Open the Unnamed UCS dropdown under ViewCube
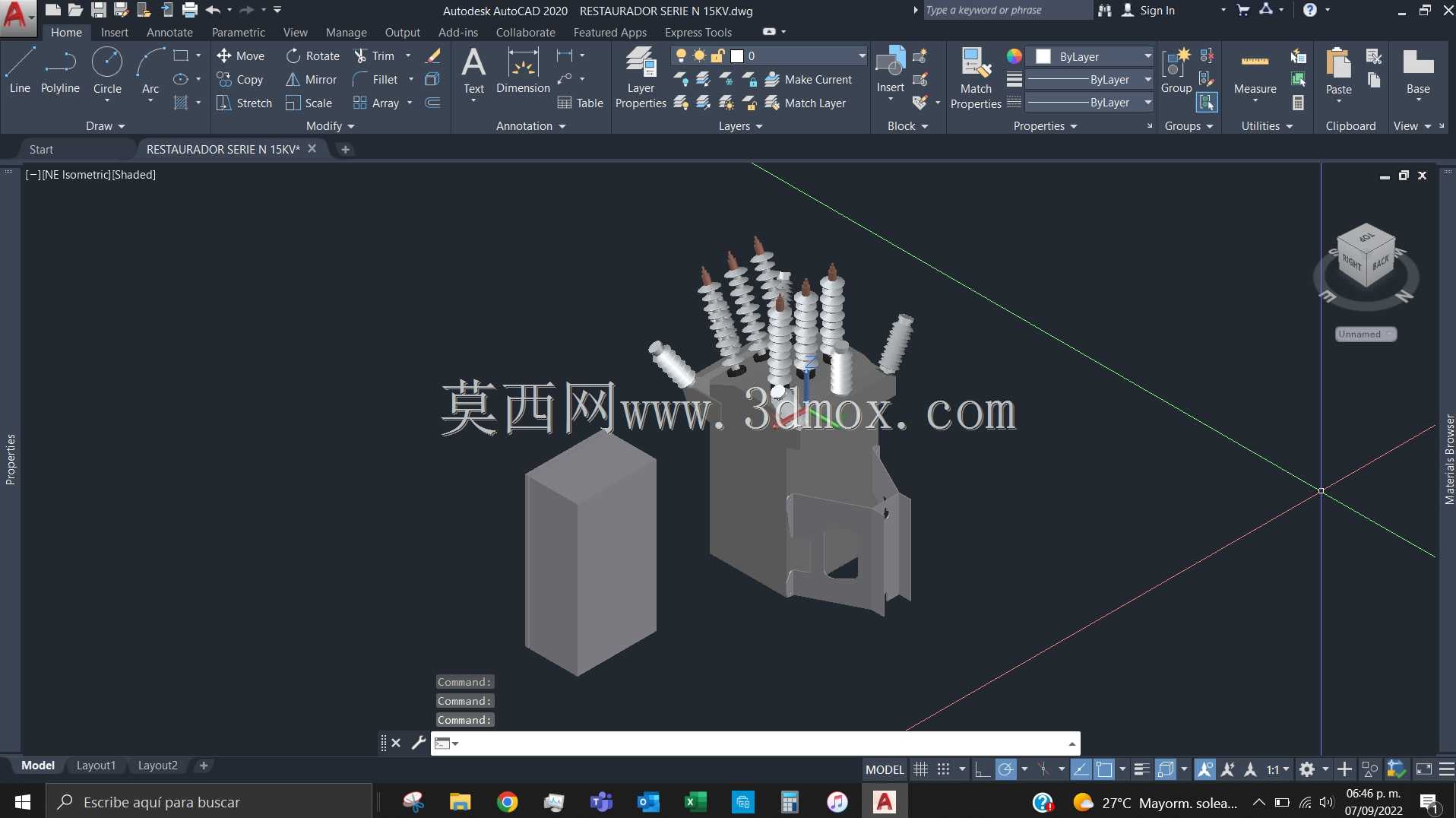 [x=1366, y=334]
